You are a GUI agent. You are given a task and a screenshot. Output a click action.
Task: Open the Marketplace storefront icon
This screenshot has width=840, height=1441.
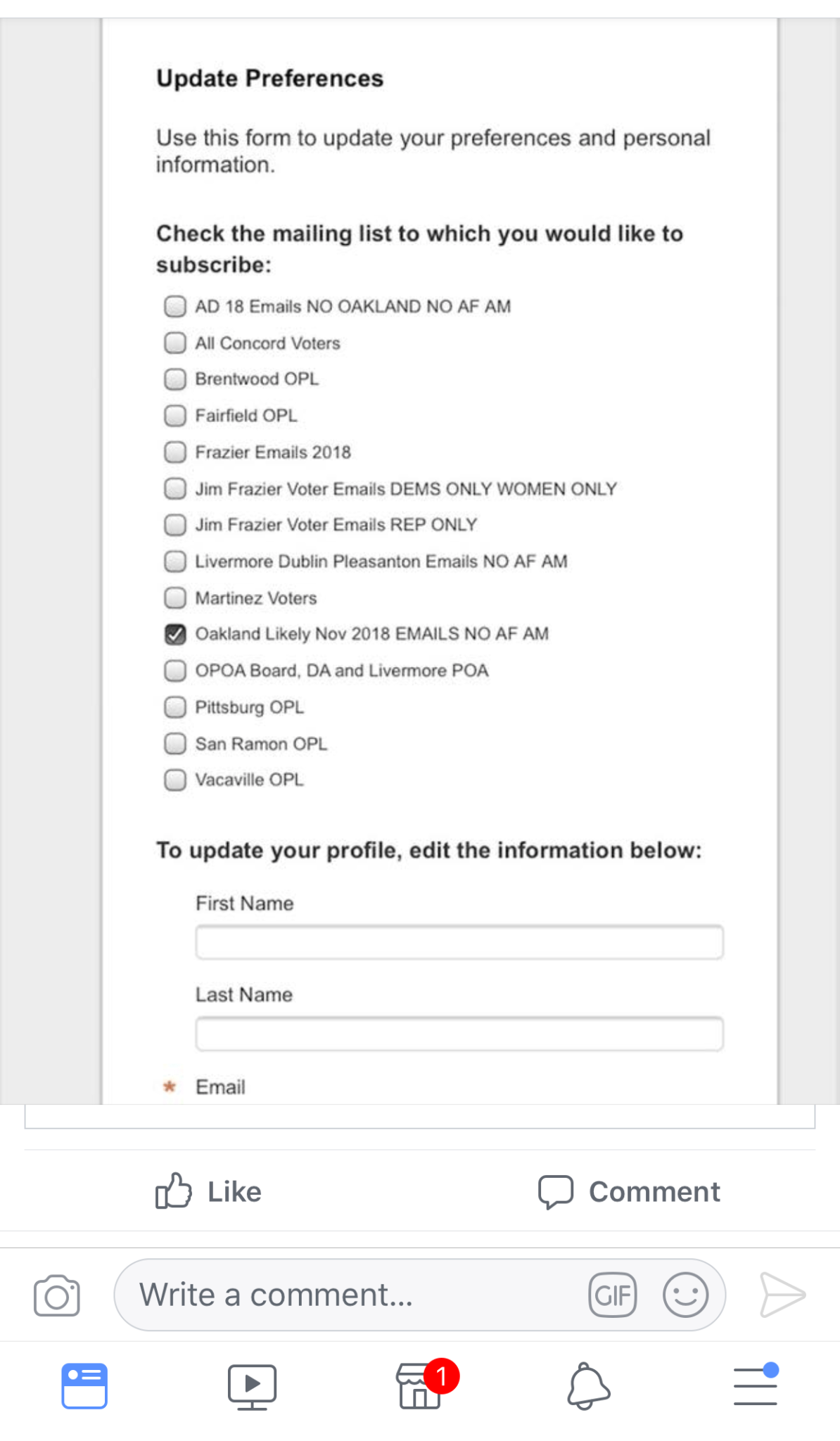[x=421, y=1385]
